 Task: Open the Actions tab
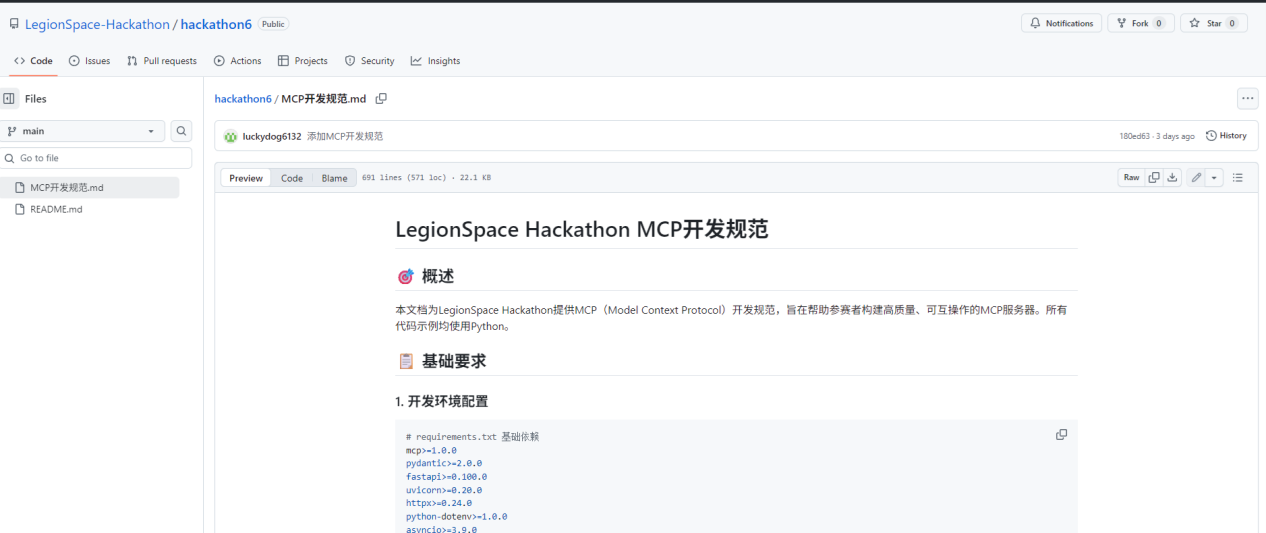(238, 61)
